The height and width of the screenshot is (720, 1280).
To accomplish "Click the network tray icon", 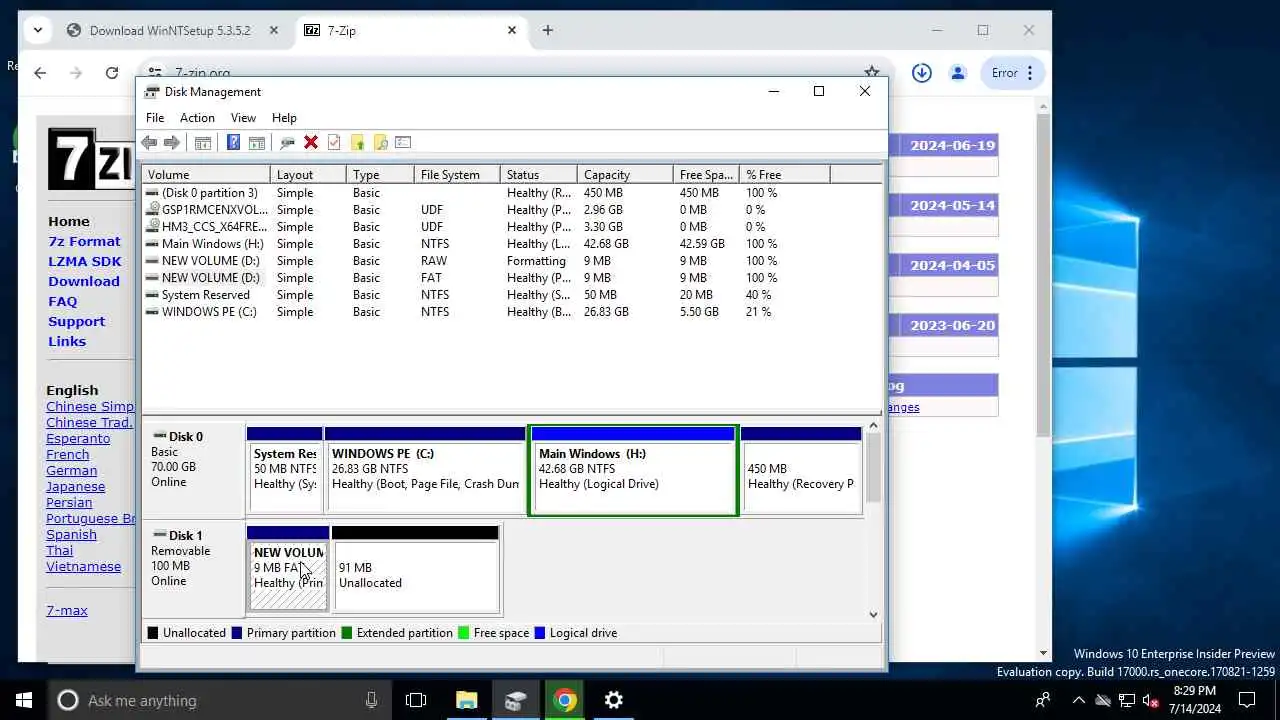I will coord(1127,700).
